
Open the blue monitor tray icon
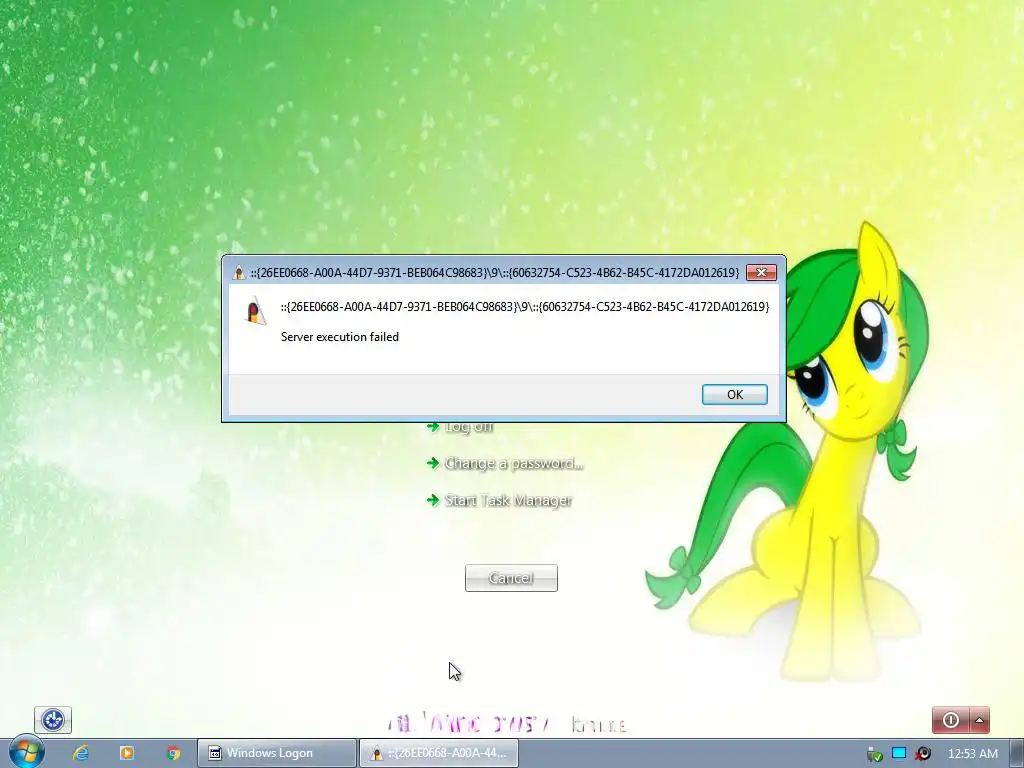point(899,753)
